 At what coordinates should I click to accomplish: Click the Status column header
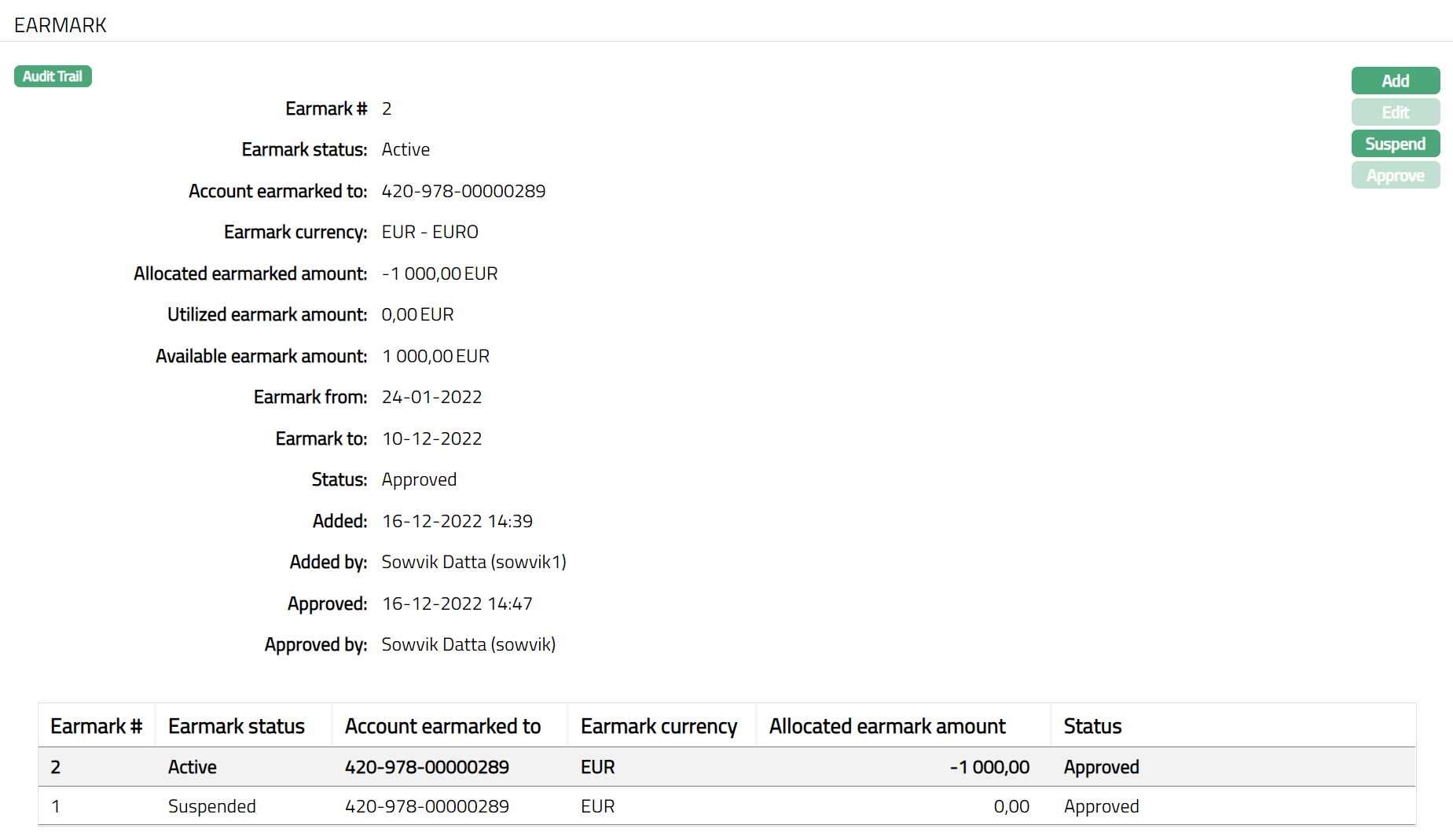click(1092, 726)
